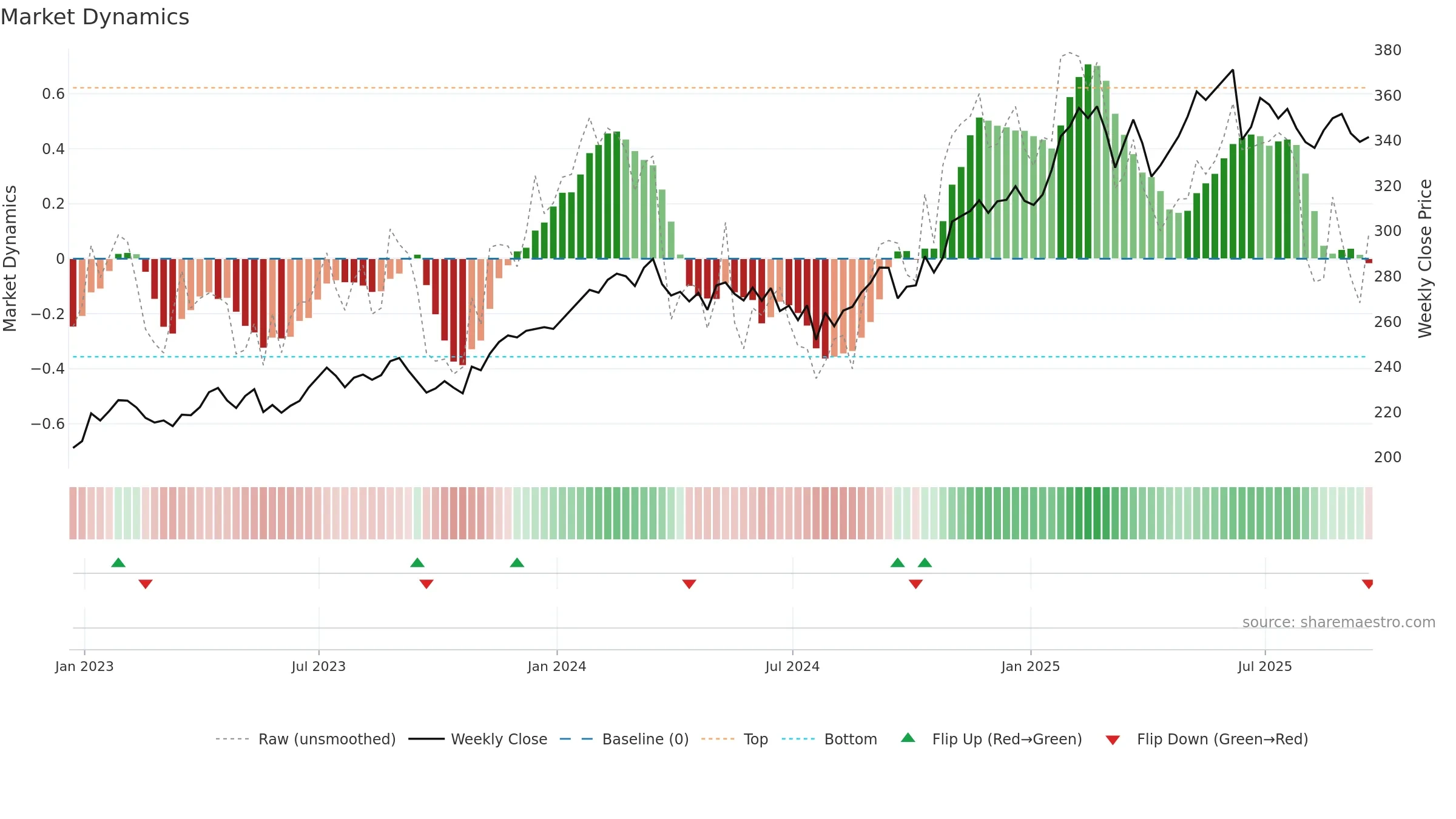The width and height of the screenshot is (1456, 819).
Task: Click the chart title Market Dynamics at top
Action: (x=95, y=17)
